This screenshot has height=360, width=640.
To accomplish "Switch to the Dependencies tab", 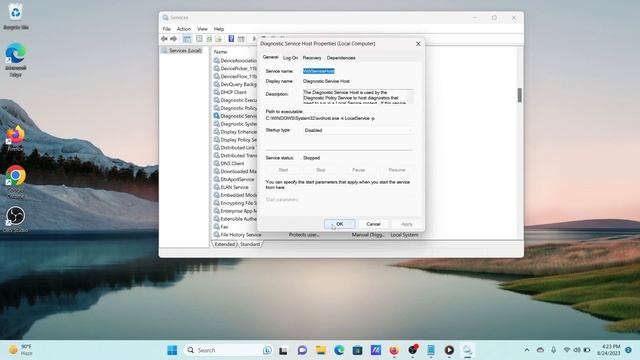I will [x=341, y=58].
